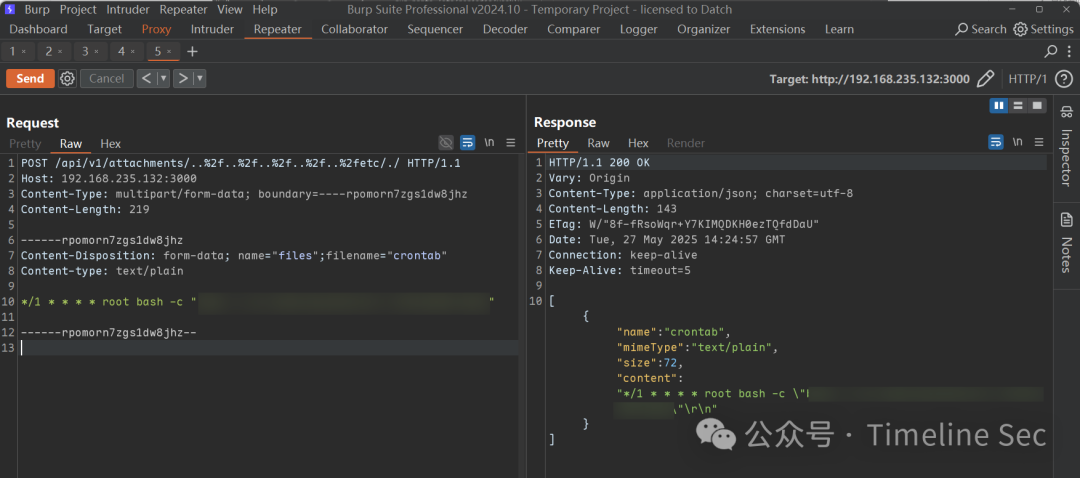Switch to the Proxy tab

coord(156,29)
